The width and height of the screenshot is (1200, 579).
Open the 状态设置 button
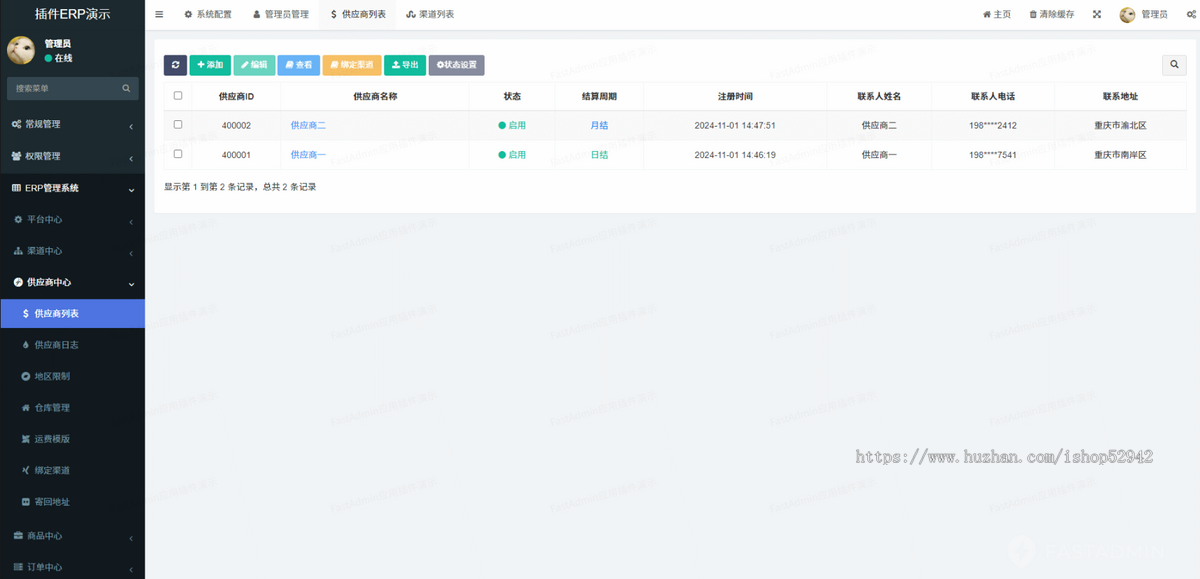point(456,65)
